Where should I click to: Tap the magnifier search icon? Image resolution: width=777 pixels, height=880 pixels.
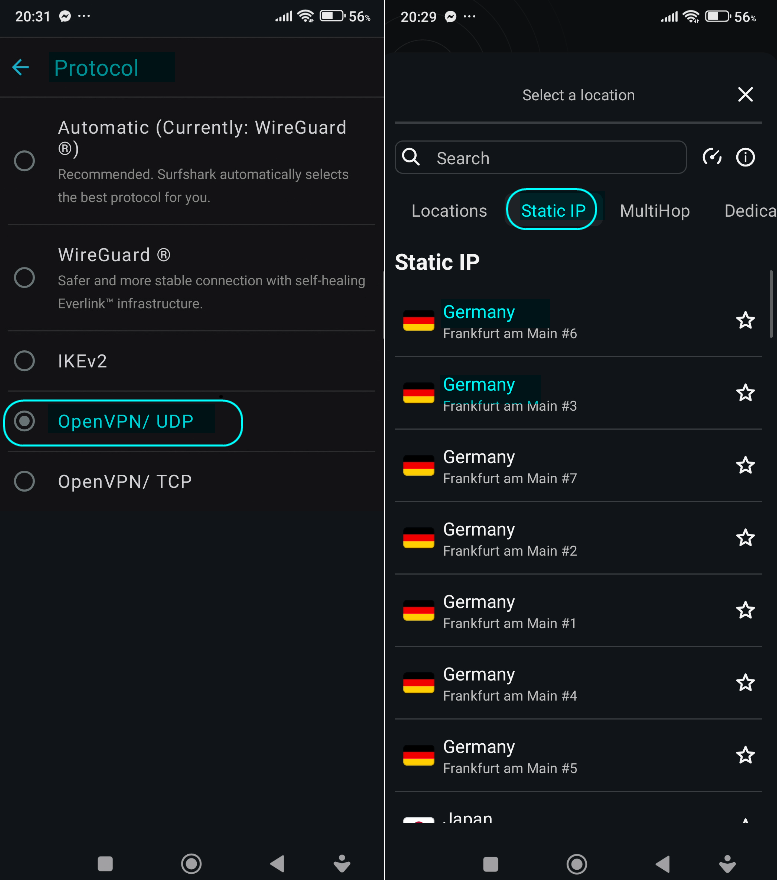pyautogui.click(x=411, y=157)
